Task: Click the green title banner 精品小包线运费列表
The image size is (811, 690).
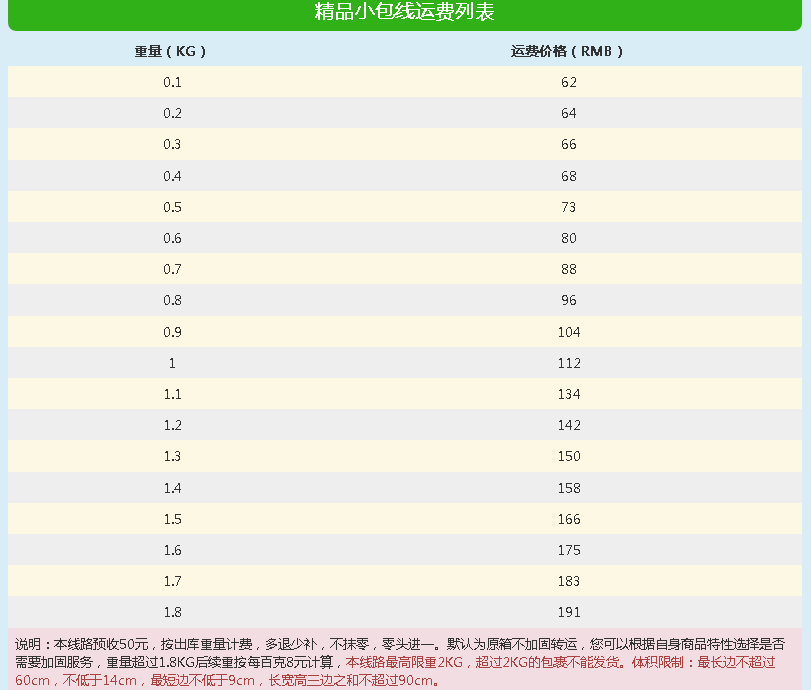Action: tap(405, 13)
